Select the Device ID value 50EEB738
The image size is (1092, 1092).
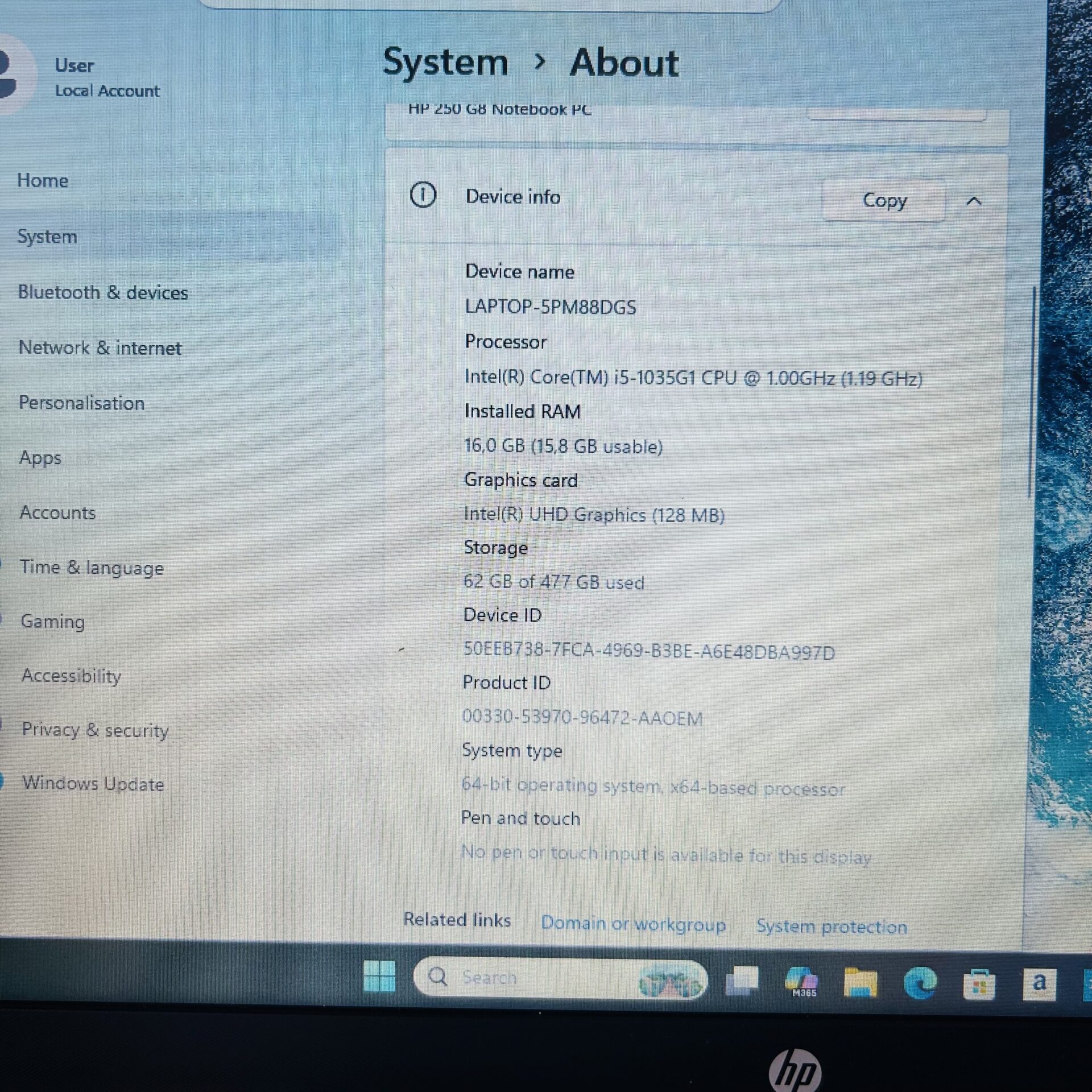[x=649, y=651]
